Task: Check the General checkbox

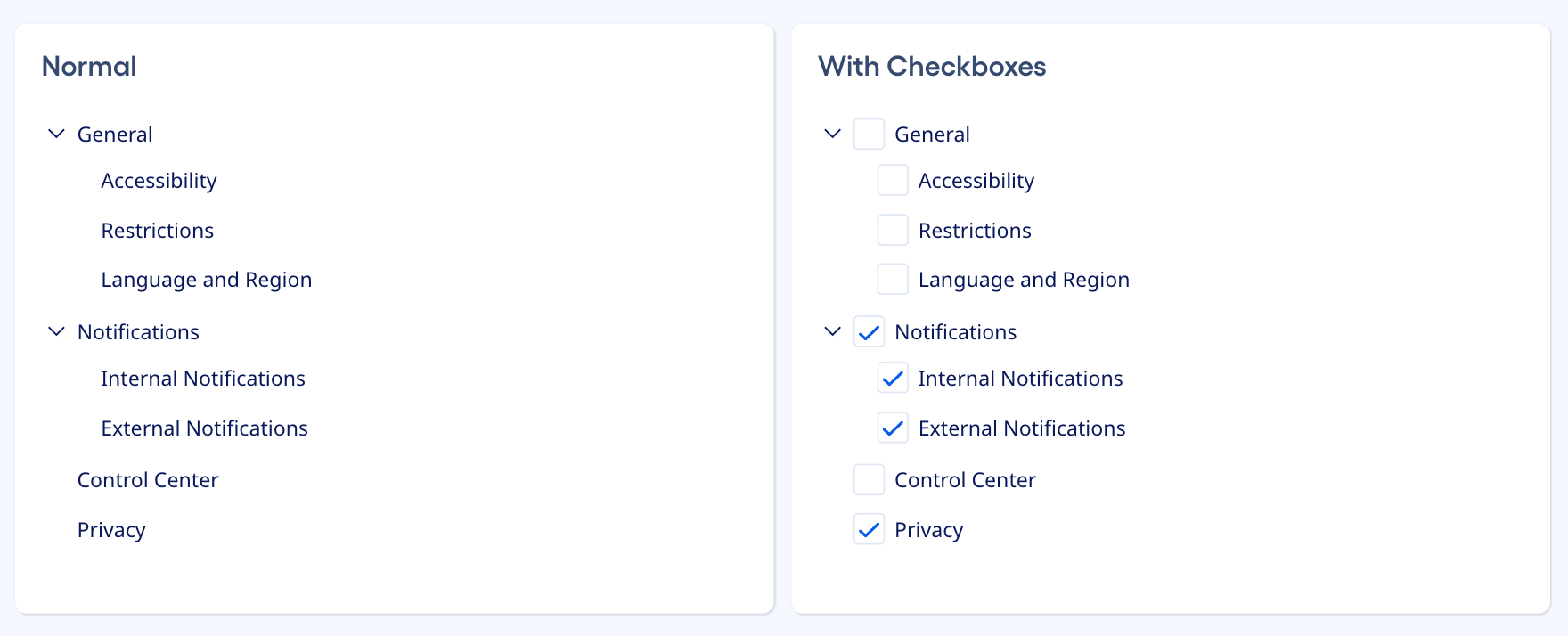Action: point(869,133)
